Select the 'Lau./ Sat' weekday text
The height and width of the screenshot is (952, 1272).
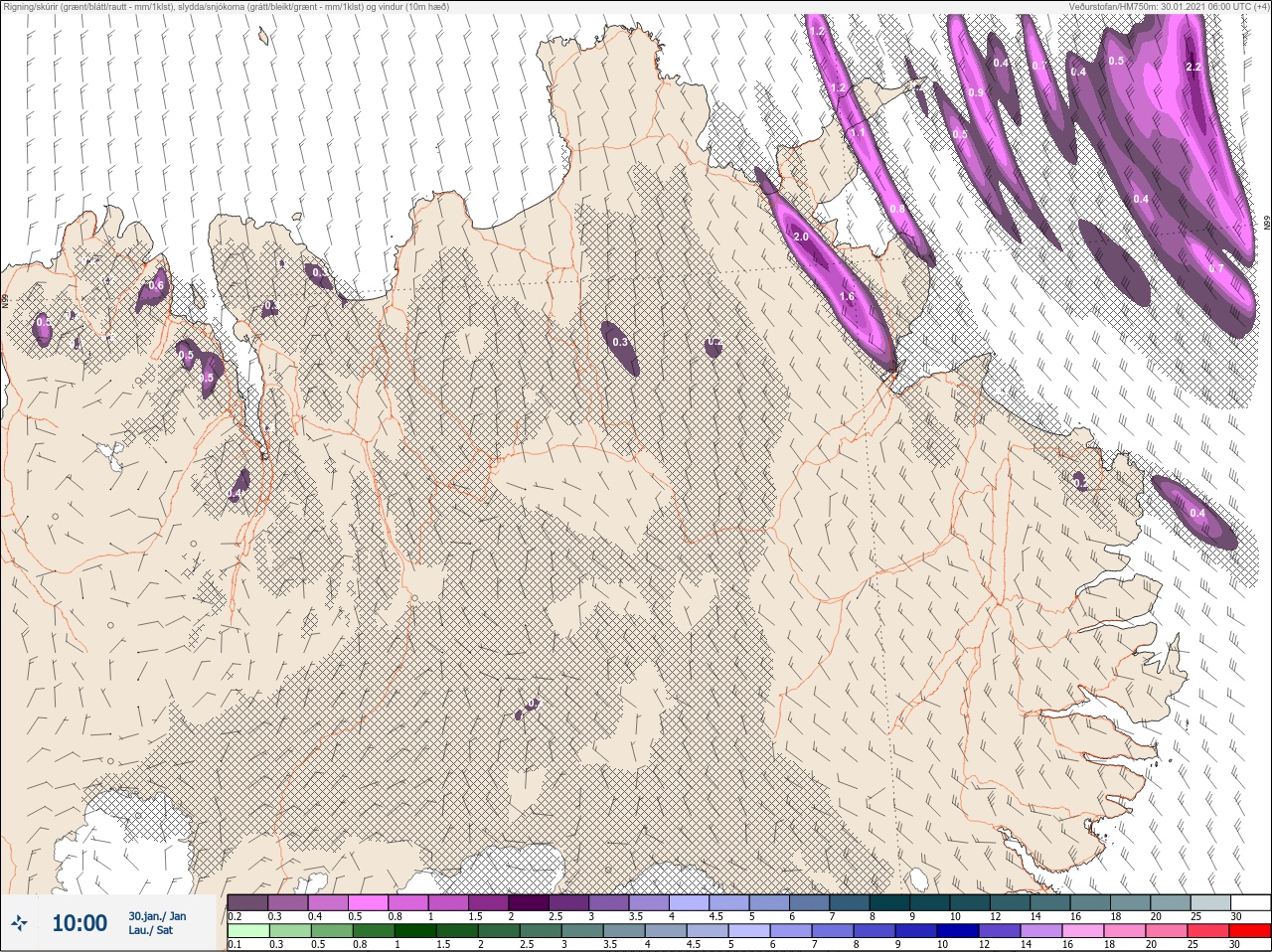(151, 931)
